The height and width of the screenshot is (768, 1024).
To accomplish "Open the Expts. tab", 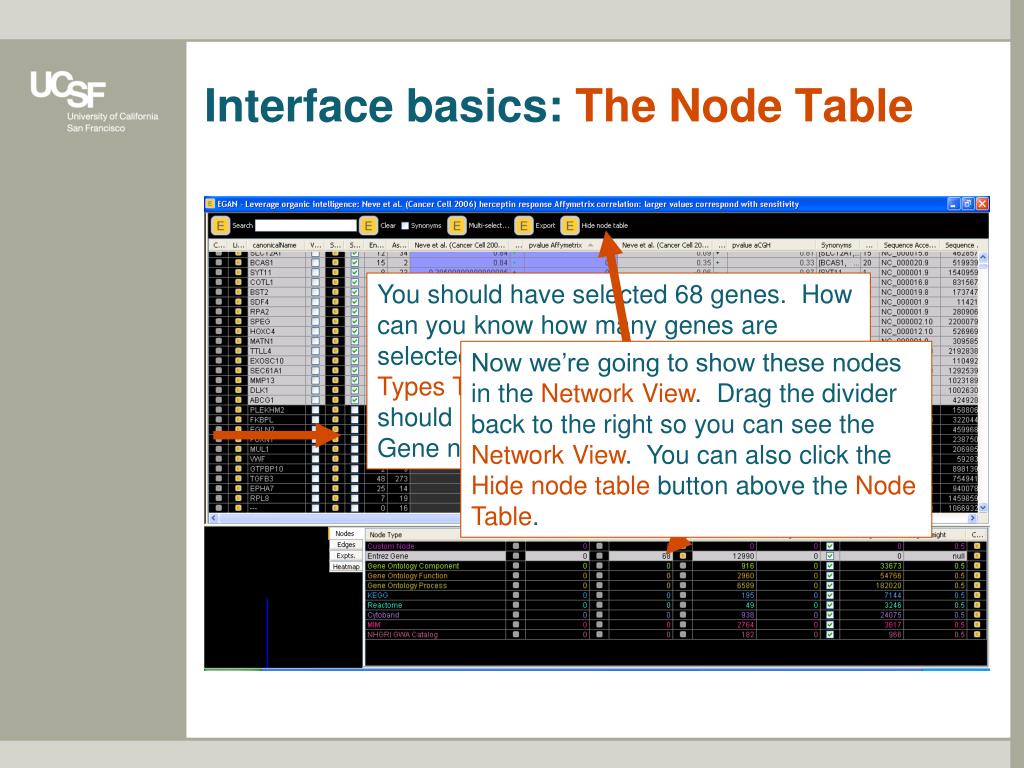I will (x=346, y=556).
